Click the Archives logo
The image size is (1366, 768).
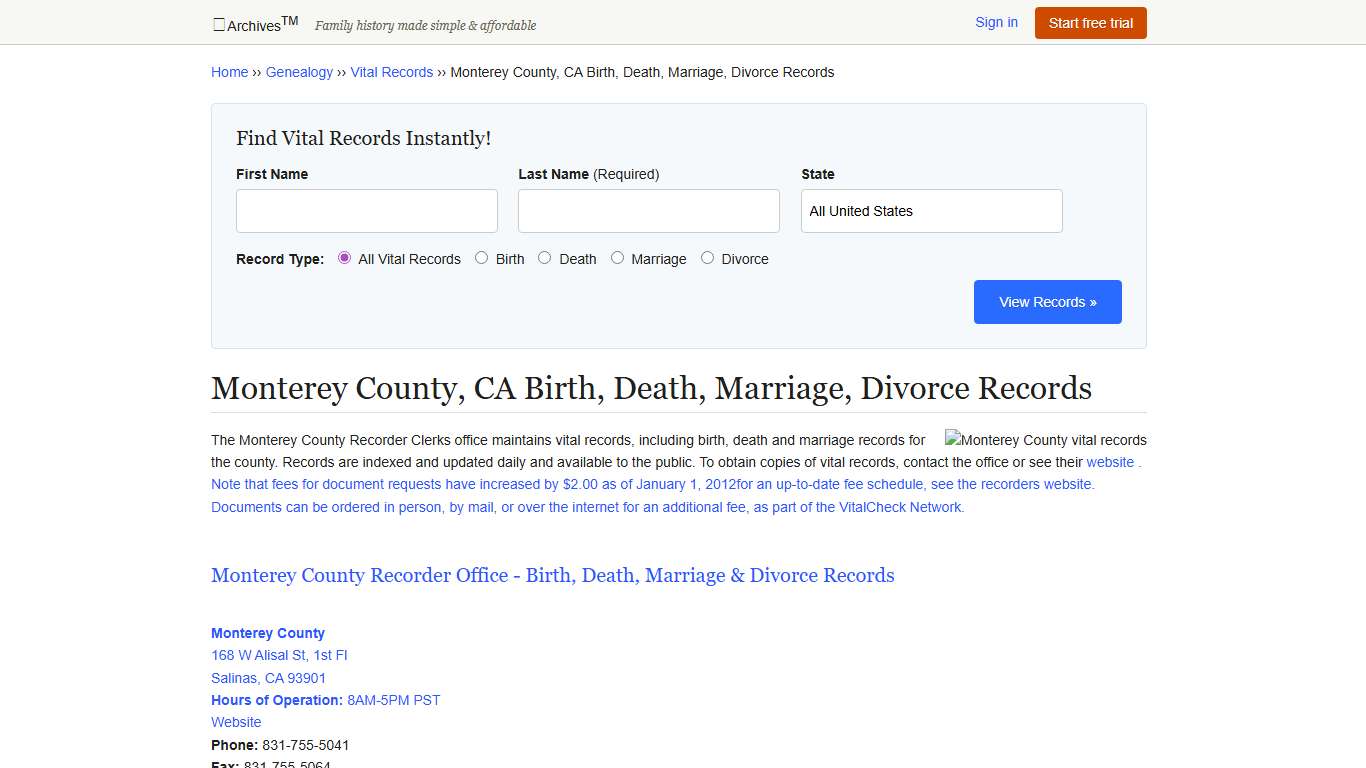pos(253,23)
